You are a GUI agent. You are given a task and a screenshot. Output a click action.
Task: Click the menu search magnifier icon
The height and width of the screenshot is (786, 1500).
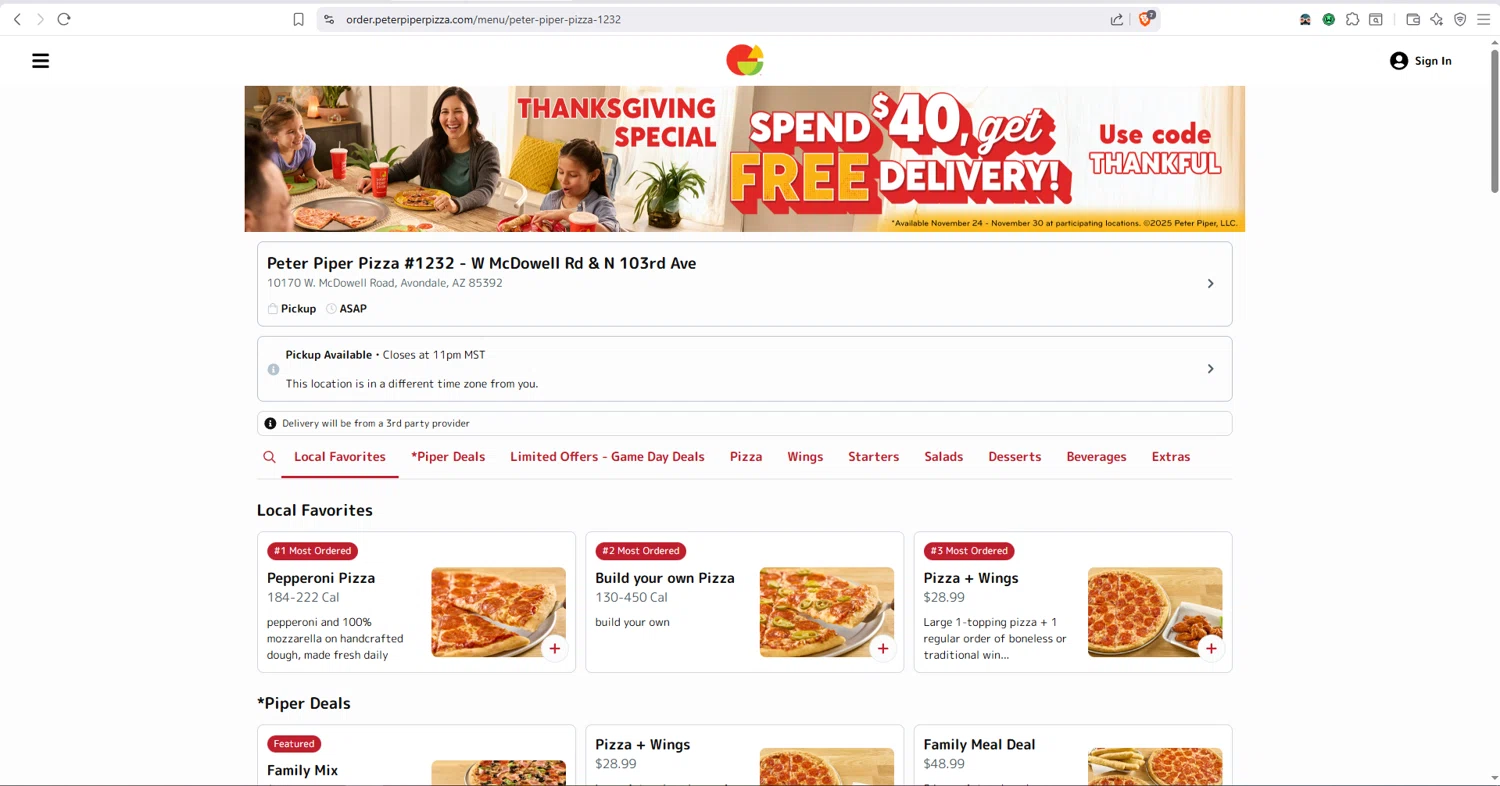tap(269, 457)
